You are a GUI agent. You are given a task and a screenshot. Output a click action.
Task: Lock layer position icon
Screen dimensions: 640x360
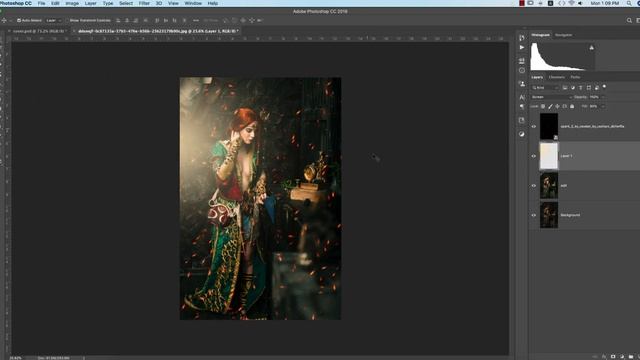coord(558,106)
